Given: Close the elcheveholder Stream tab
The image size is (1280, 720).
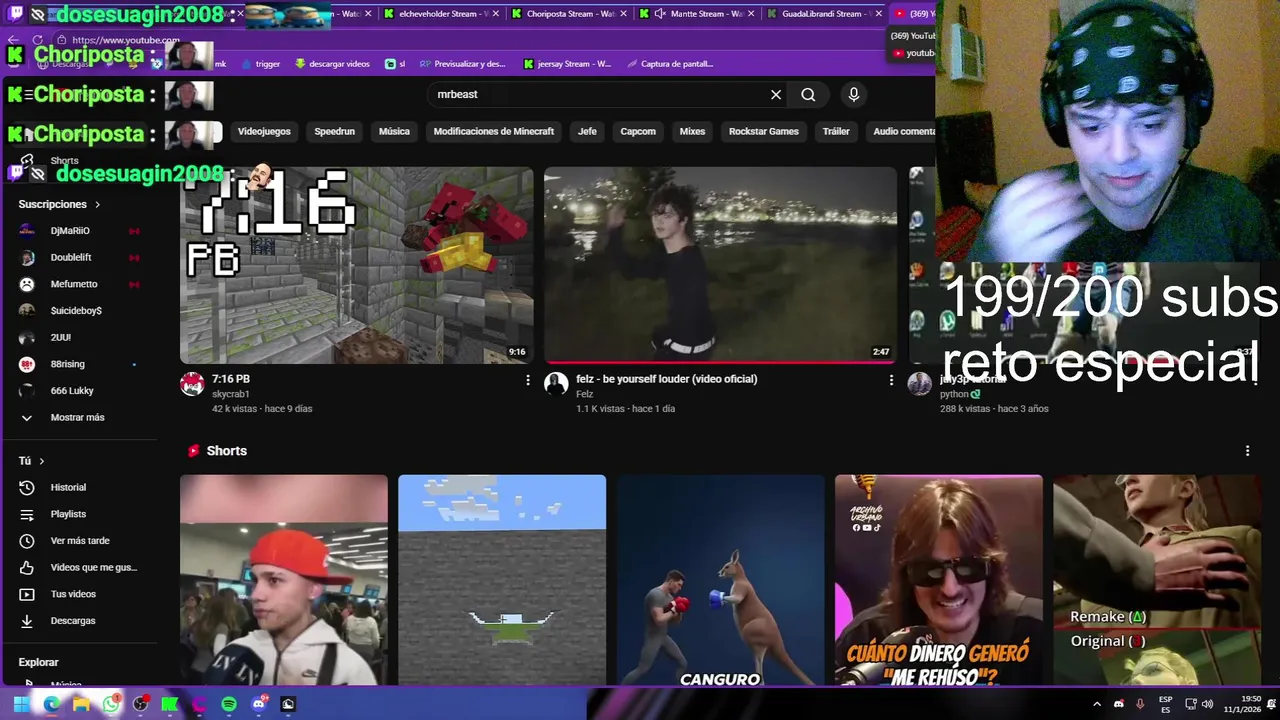Looking at the screenshot, I should tap(496, 14).
